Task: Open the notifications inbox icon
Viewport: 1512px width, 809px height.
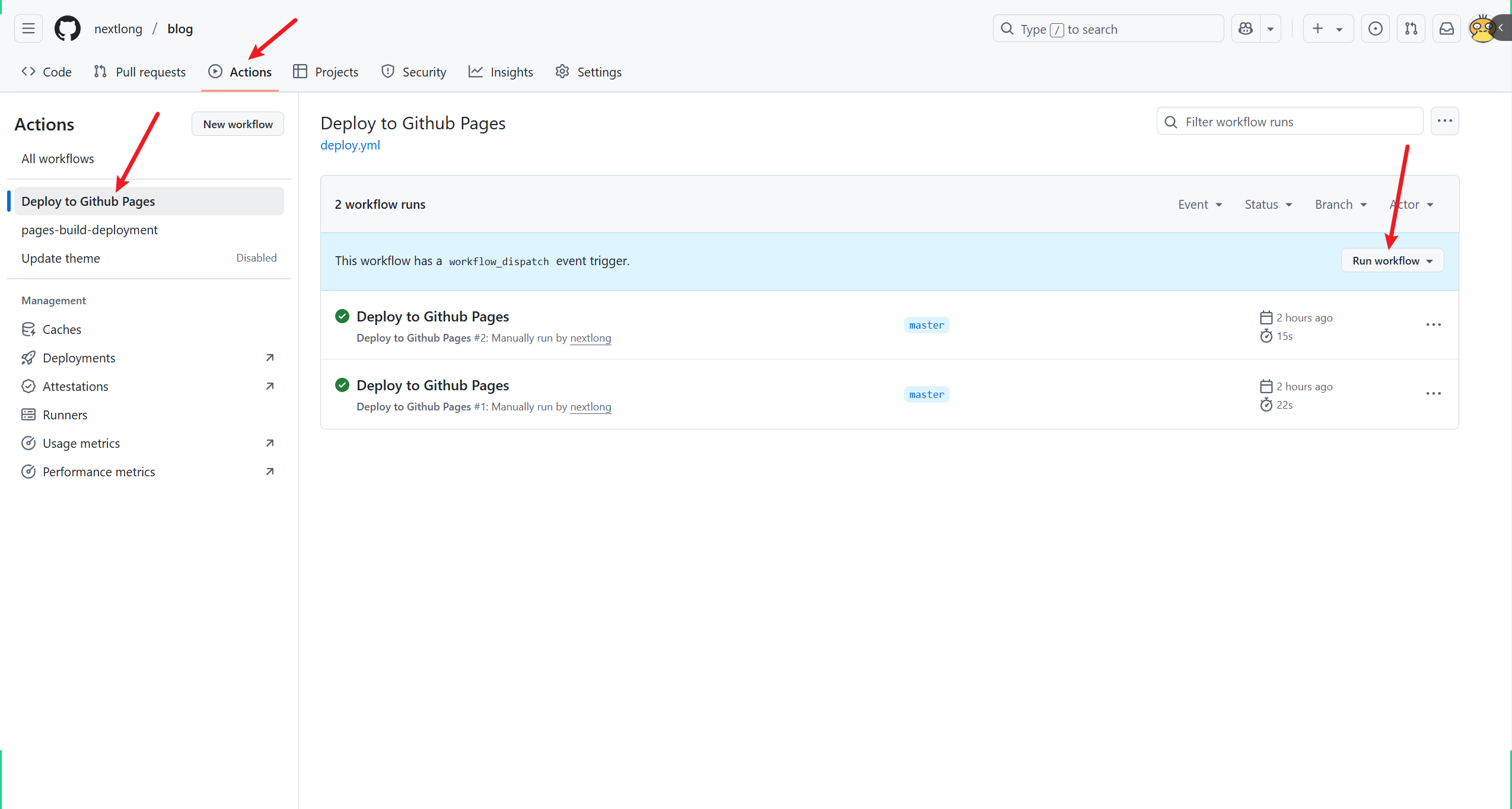Action: pos(1446,28)
